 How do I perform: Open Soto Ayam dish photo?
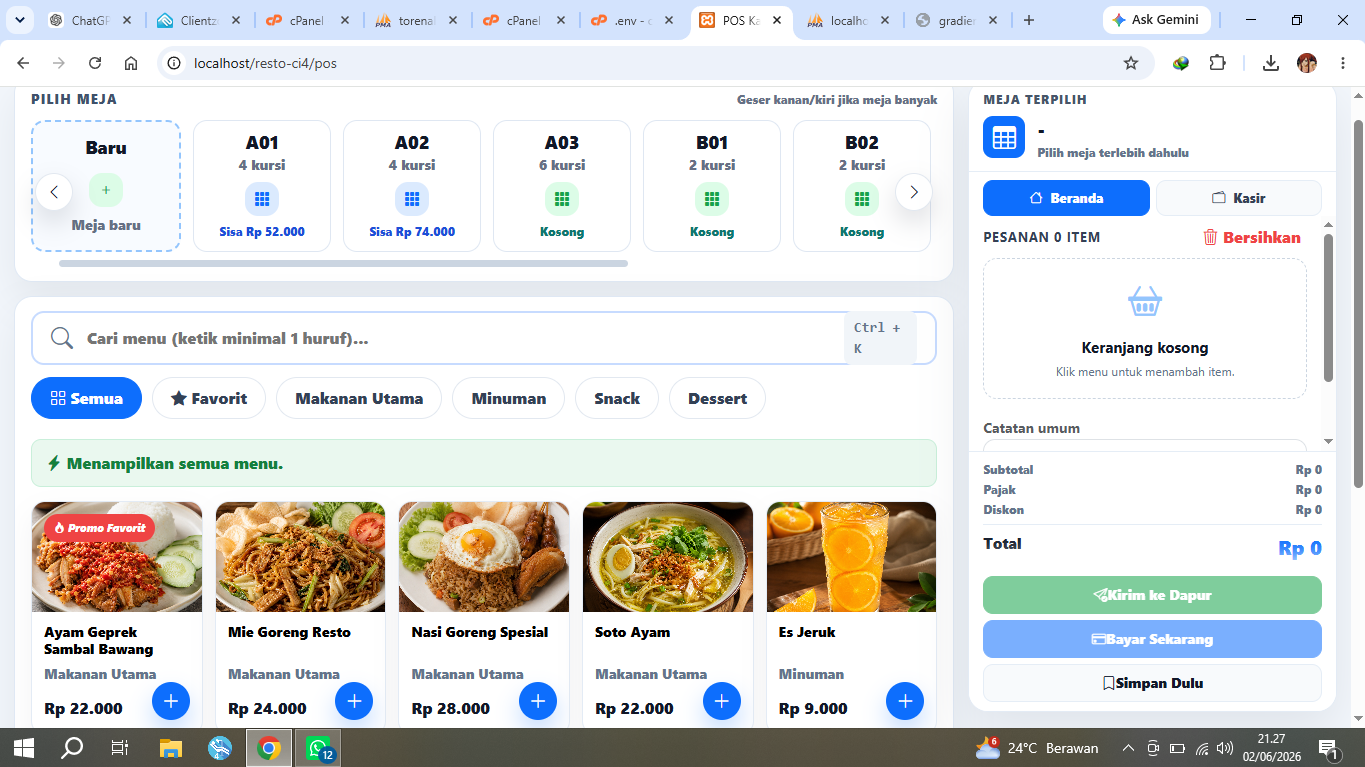668,557
